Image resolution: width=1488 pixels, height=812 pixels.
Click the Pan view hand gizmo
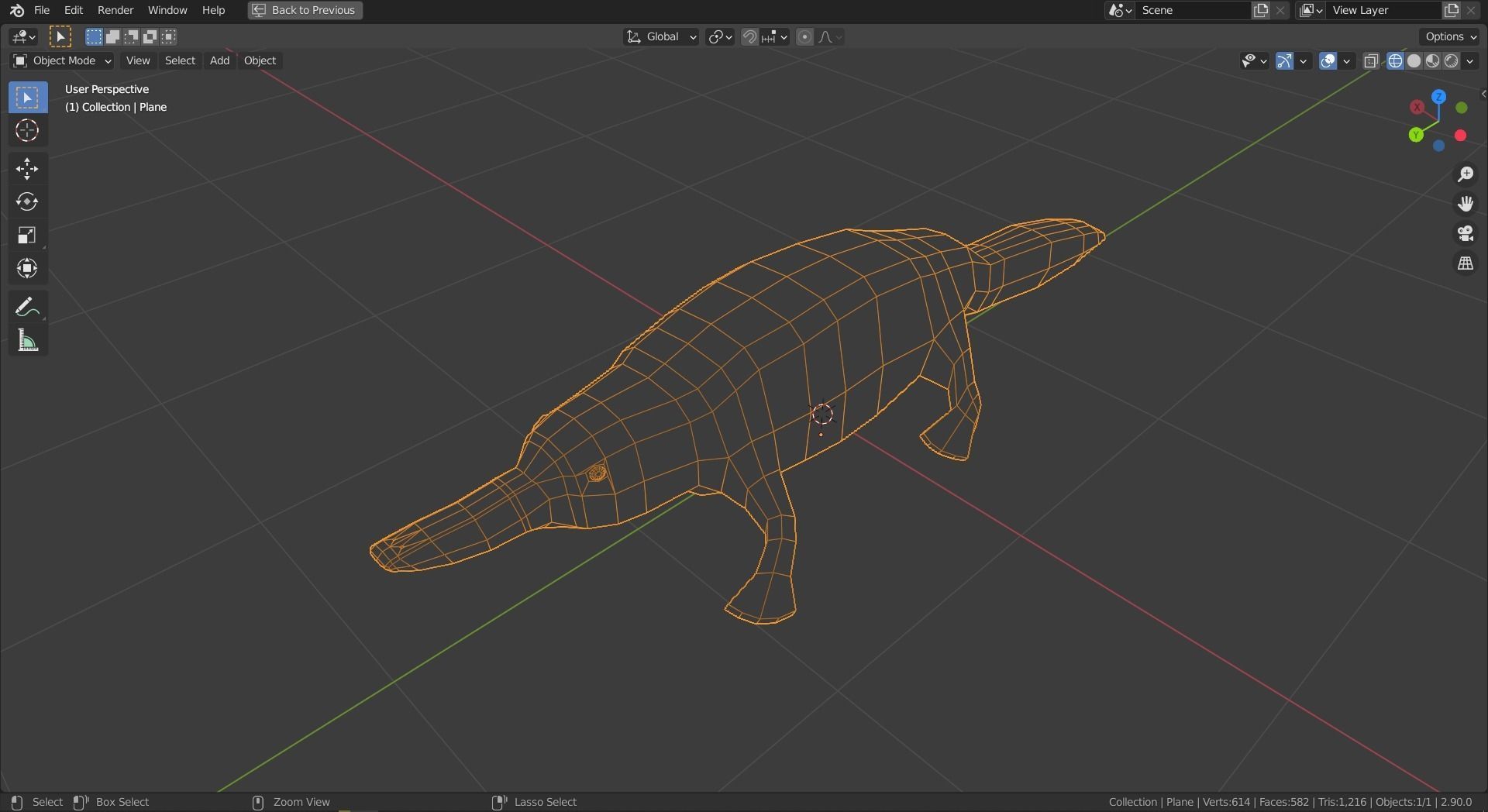[1465, 204]
